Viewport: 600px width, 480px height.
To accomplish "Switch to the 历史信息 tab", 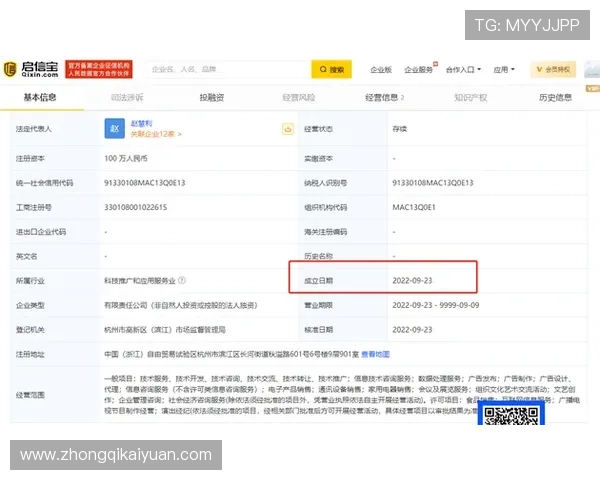I will coord(555,98).
